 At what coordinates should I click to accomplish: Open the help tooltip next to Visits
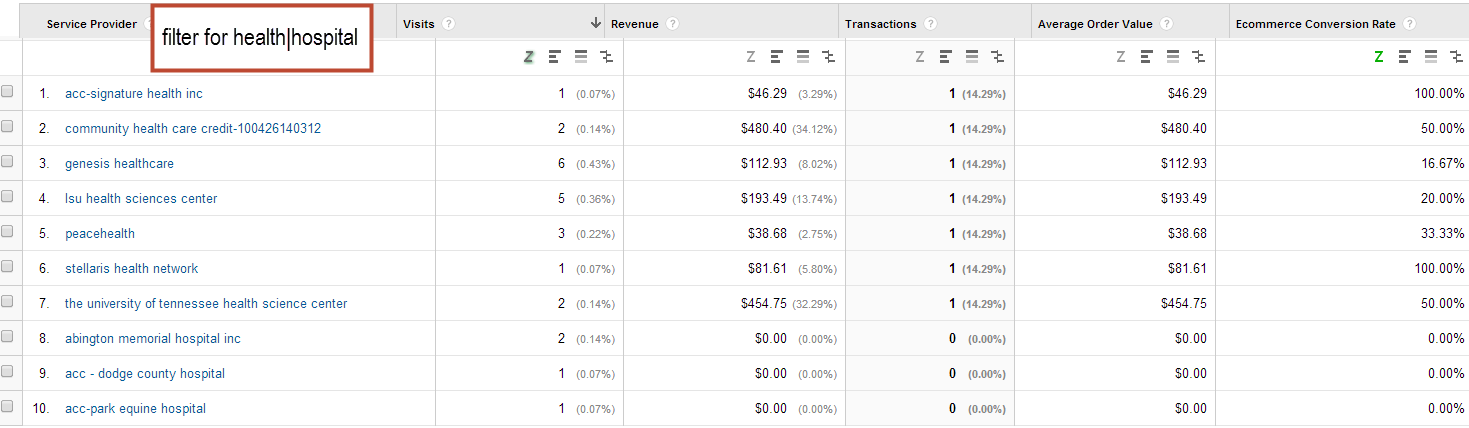point(448,24)
